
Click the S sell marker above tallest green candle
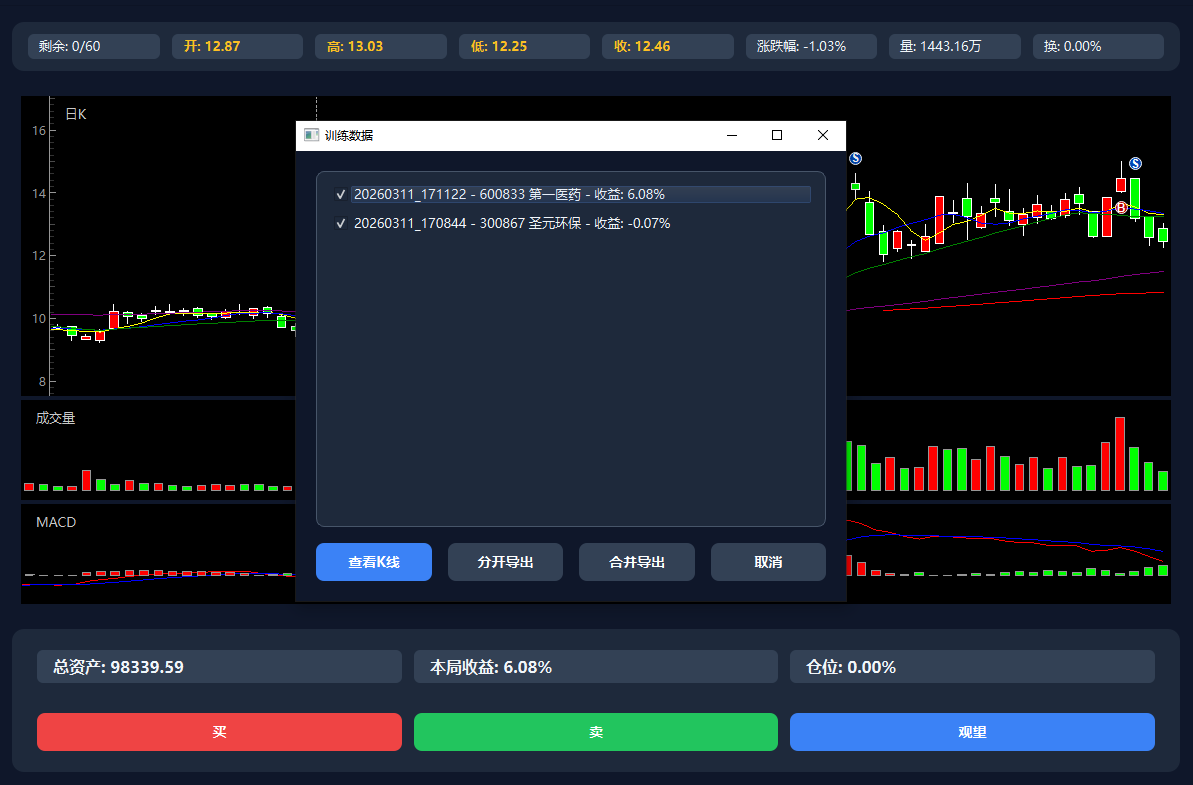[x=1135, y=163]
